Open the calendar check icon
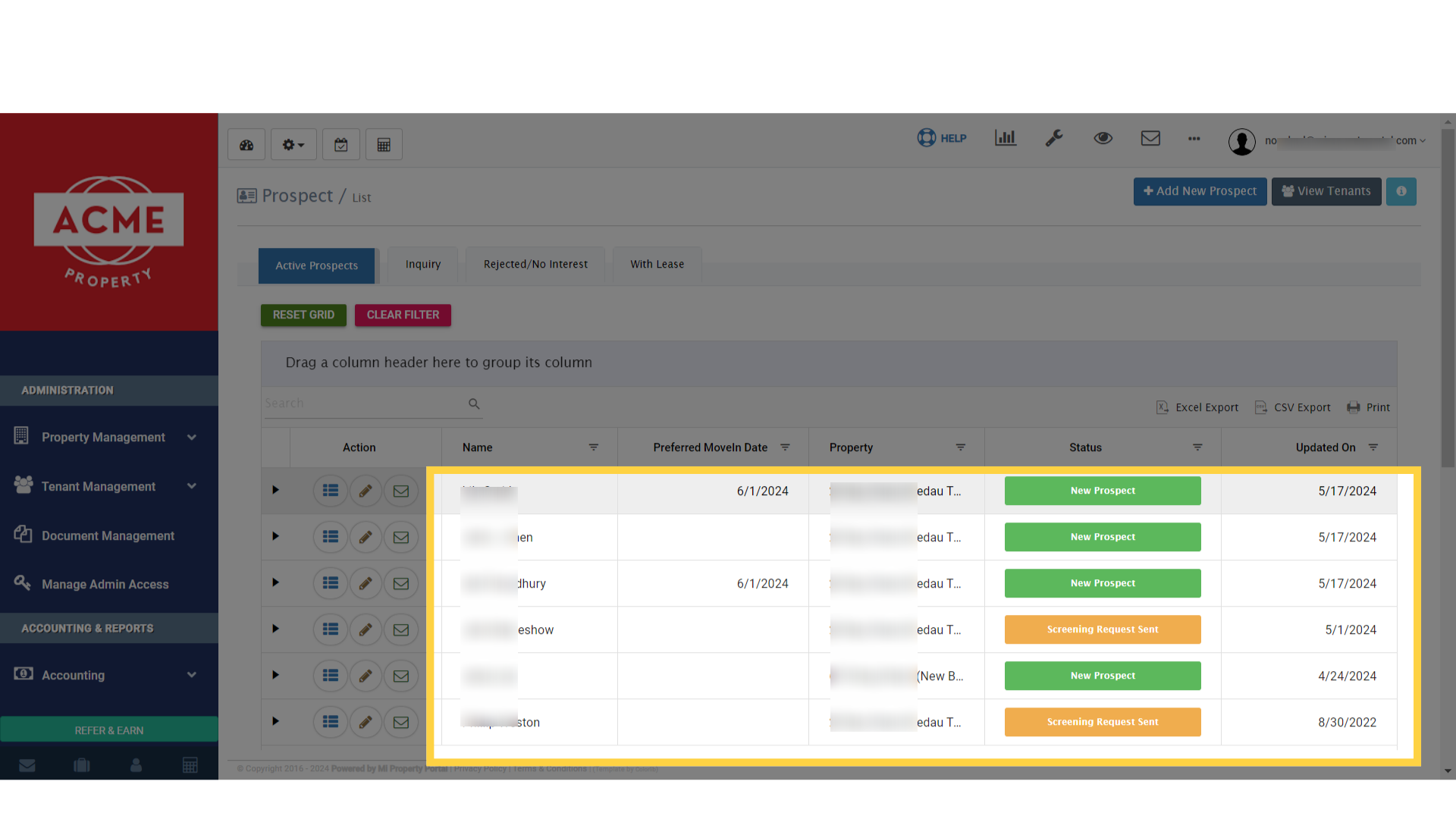The image size is (1456, 819). pos(341,145)
